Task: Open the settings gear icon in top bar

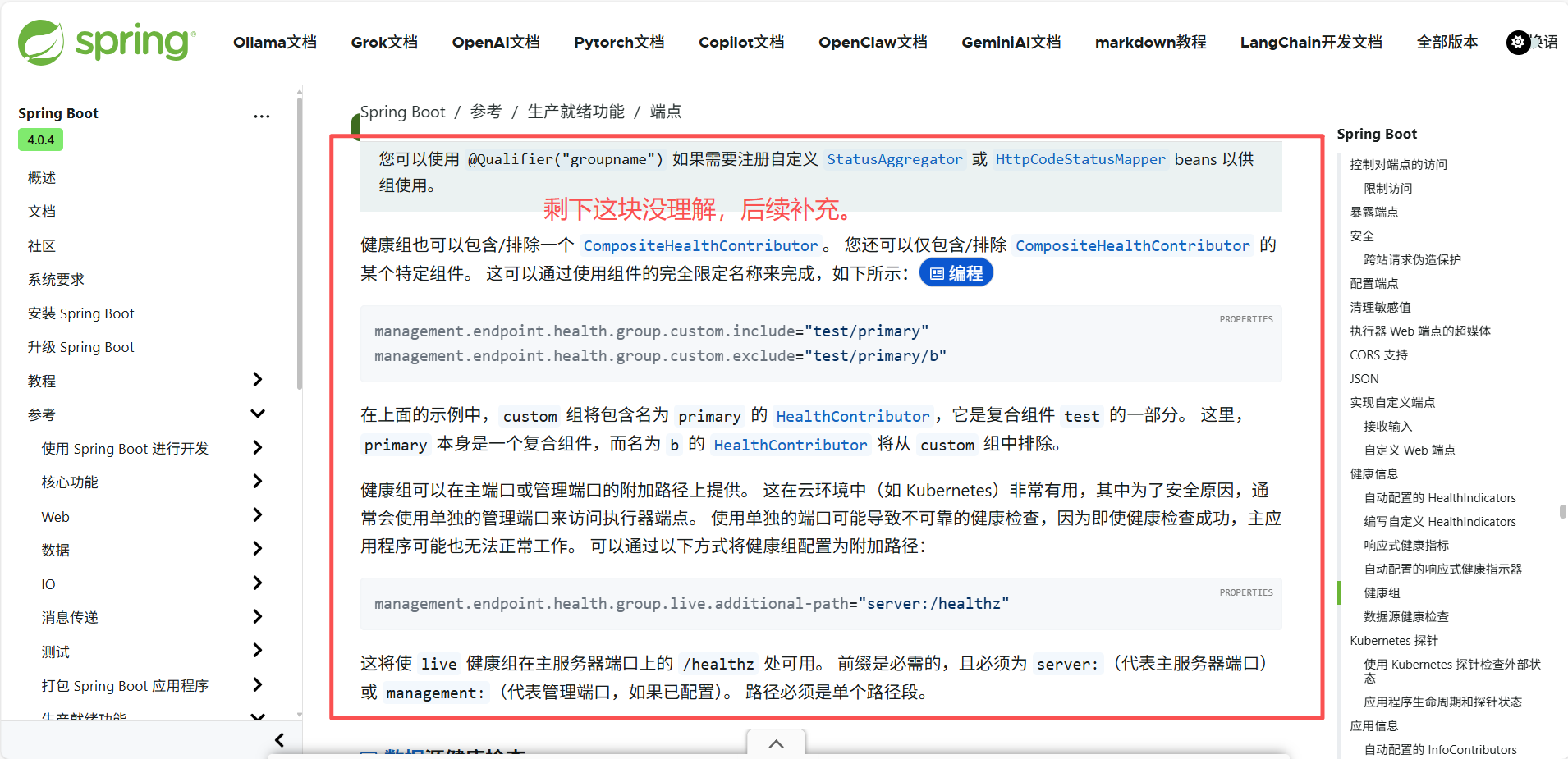Action: [1519, 42]
